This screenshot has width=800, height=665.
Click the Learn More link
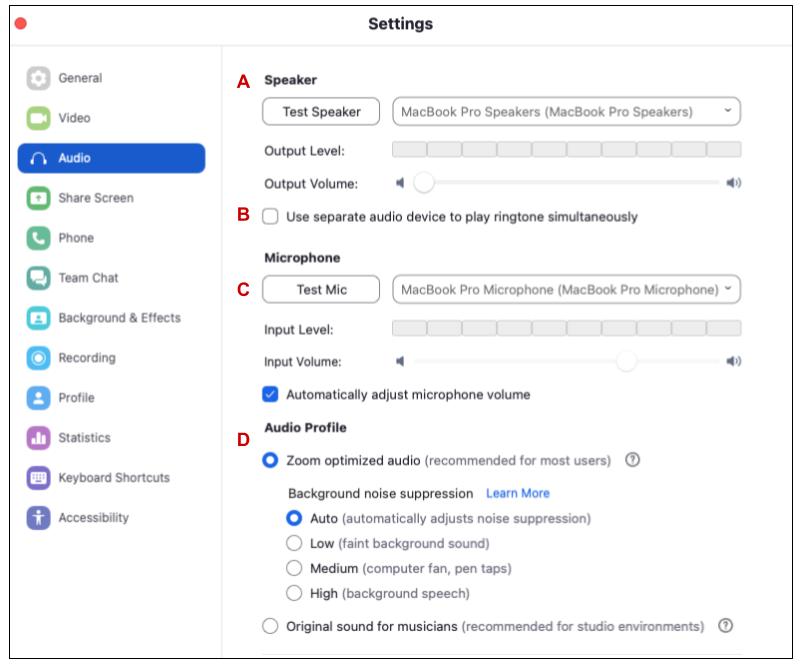[x=517, y=493]
